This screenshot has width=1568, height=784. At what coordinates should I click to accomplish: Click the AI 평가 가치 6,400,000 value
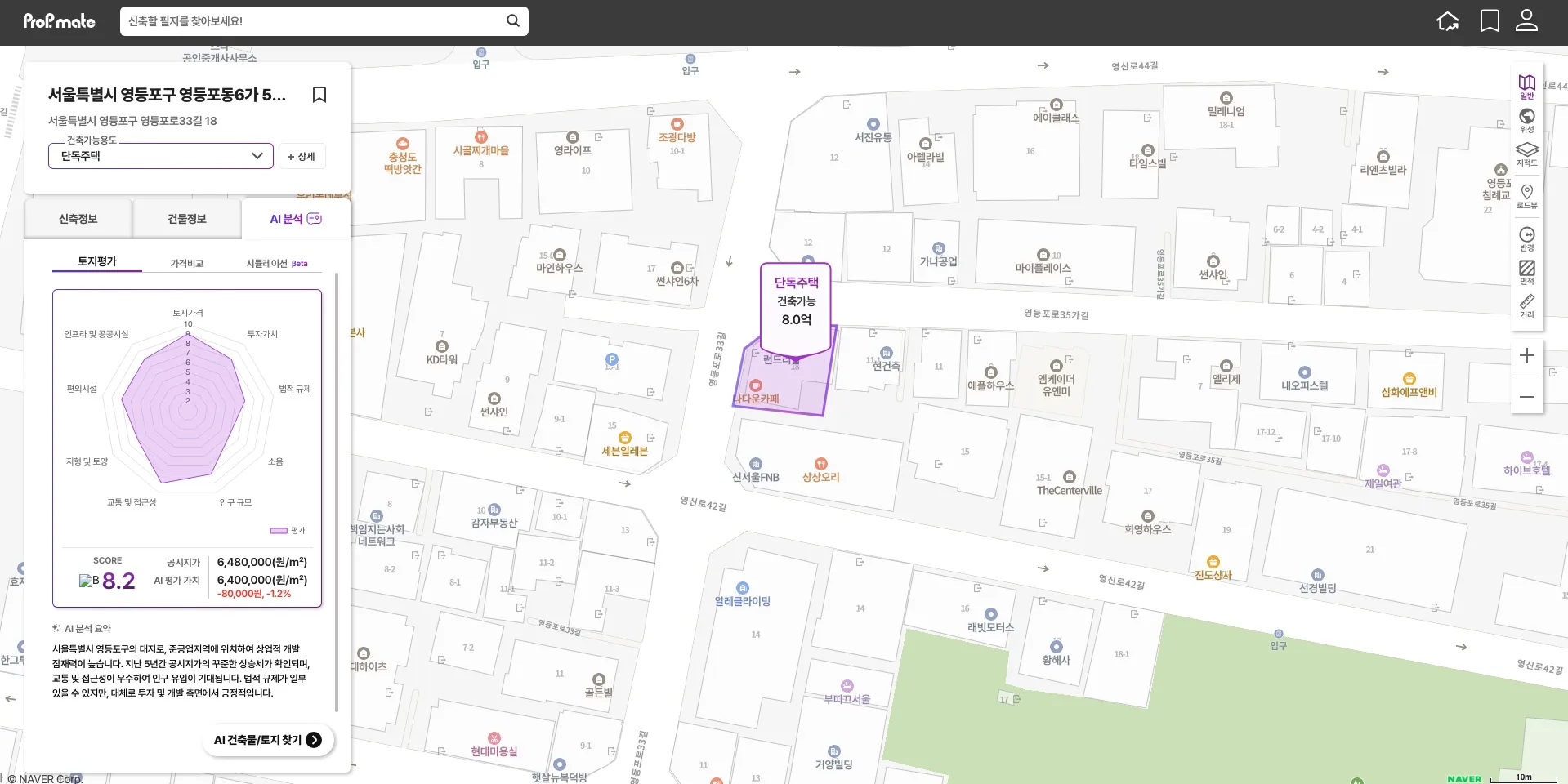262,580
